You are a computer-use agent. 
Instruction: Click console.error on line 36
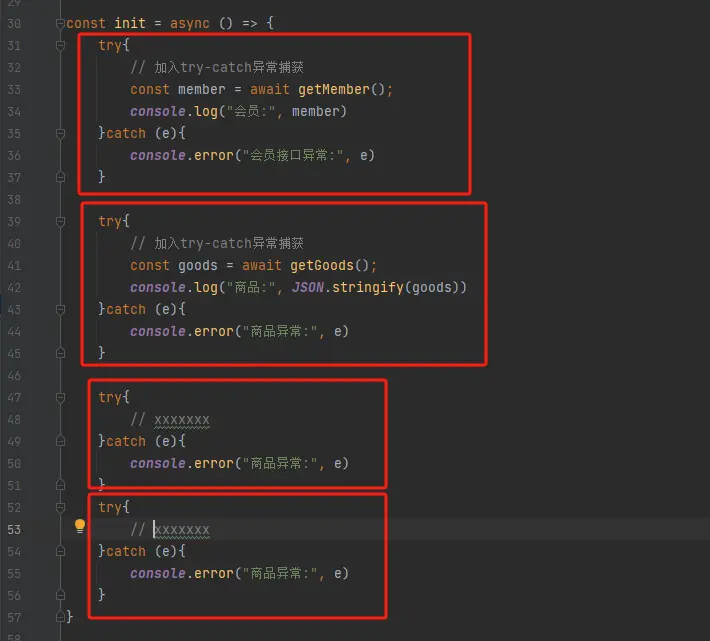tap(182, 155)
